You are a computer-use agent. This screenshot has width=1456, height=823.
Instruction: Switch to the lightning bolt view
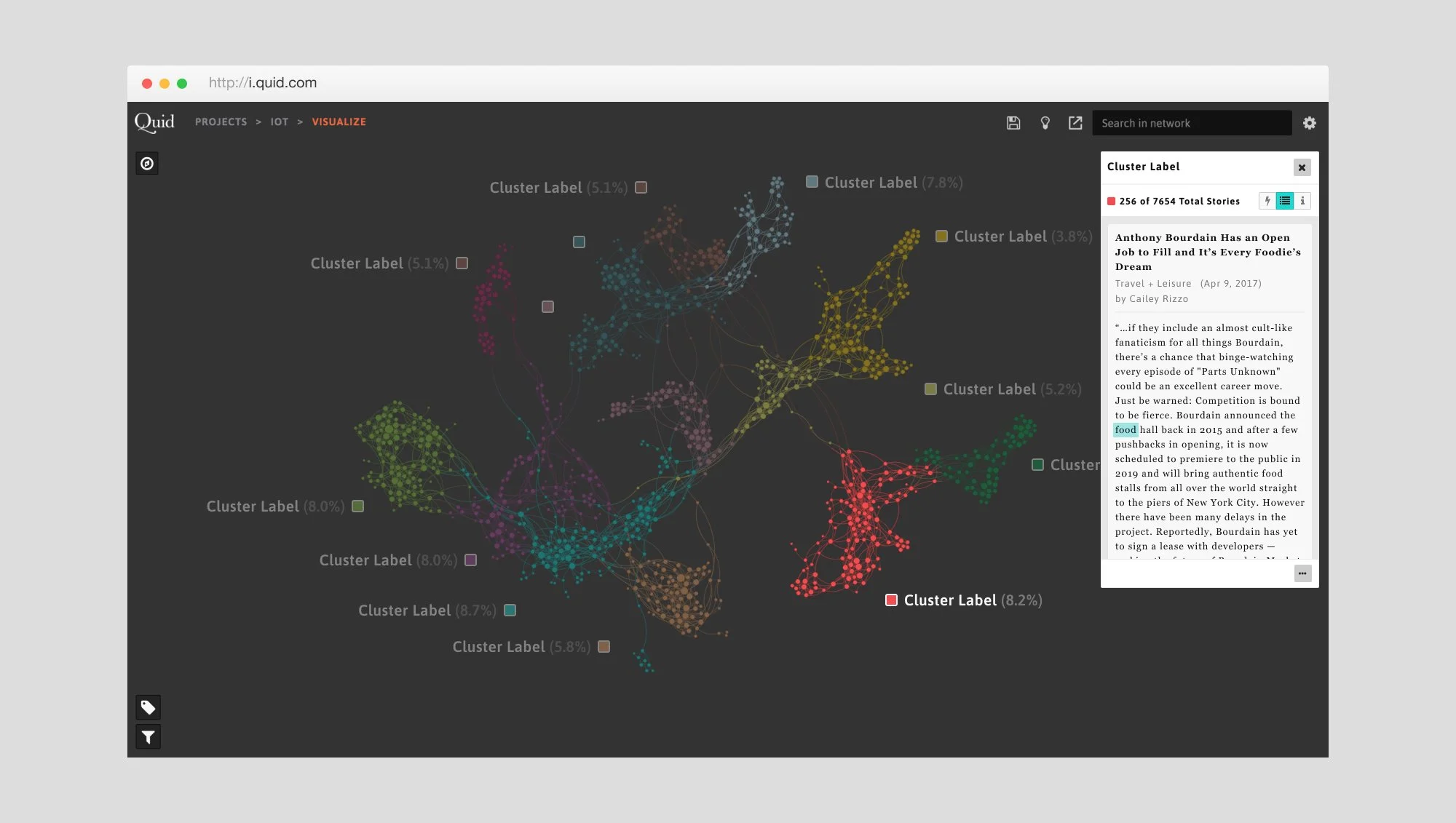(1267, 201)
